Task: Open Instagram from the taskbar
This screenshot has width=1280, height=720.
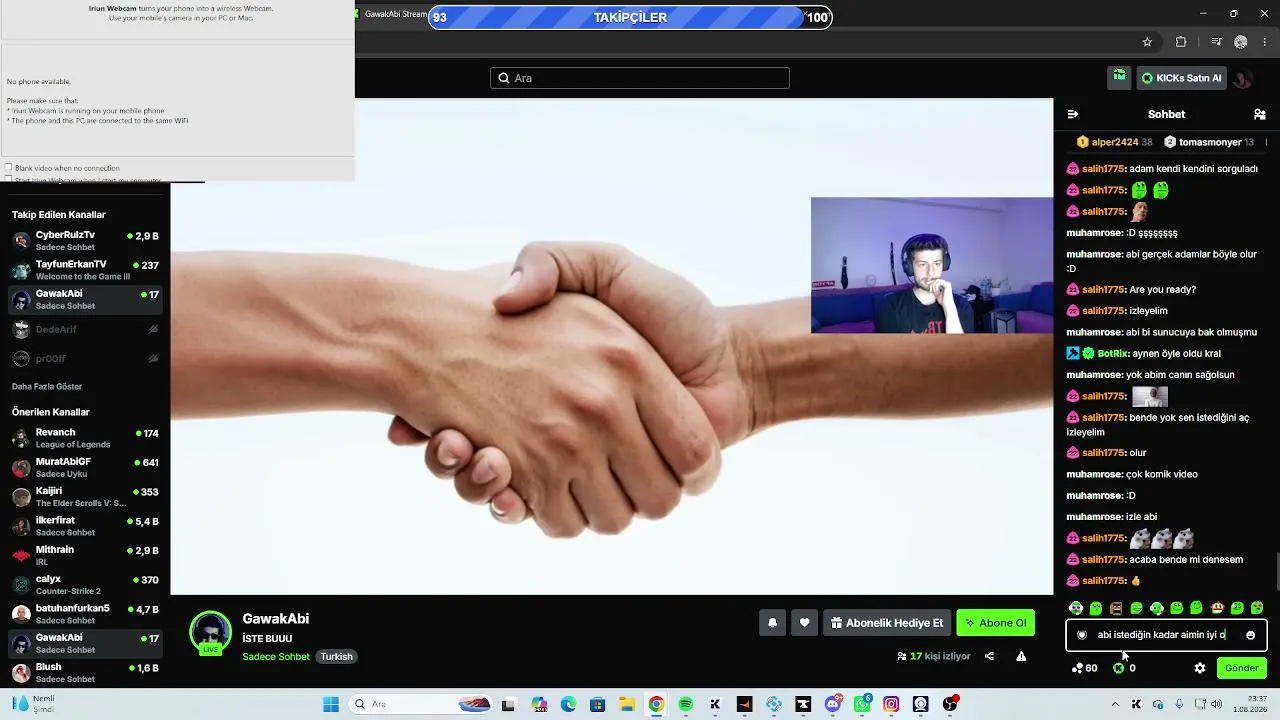Action: click(x=891, y=704)
